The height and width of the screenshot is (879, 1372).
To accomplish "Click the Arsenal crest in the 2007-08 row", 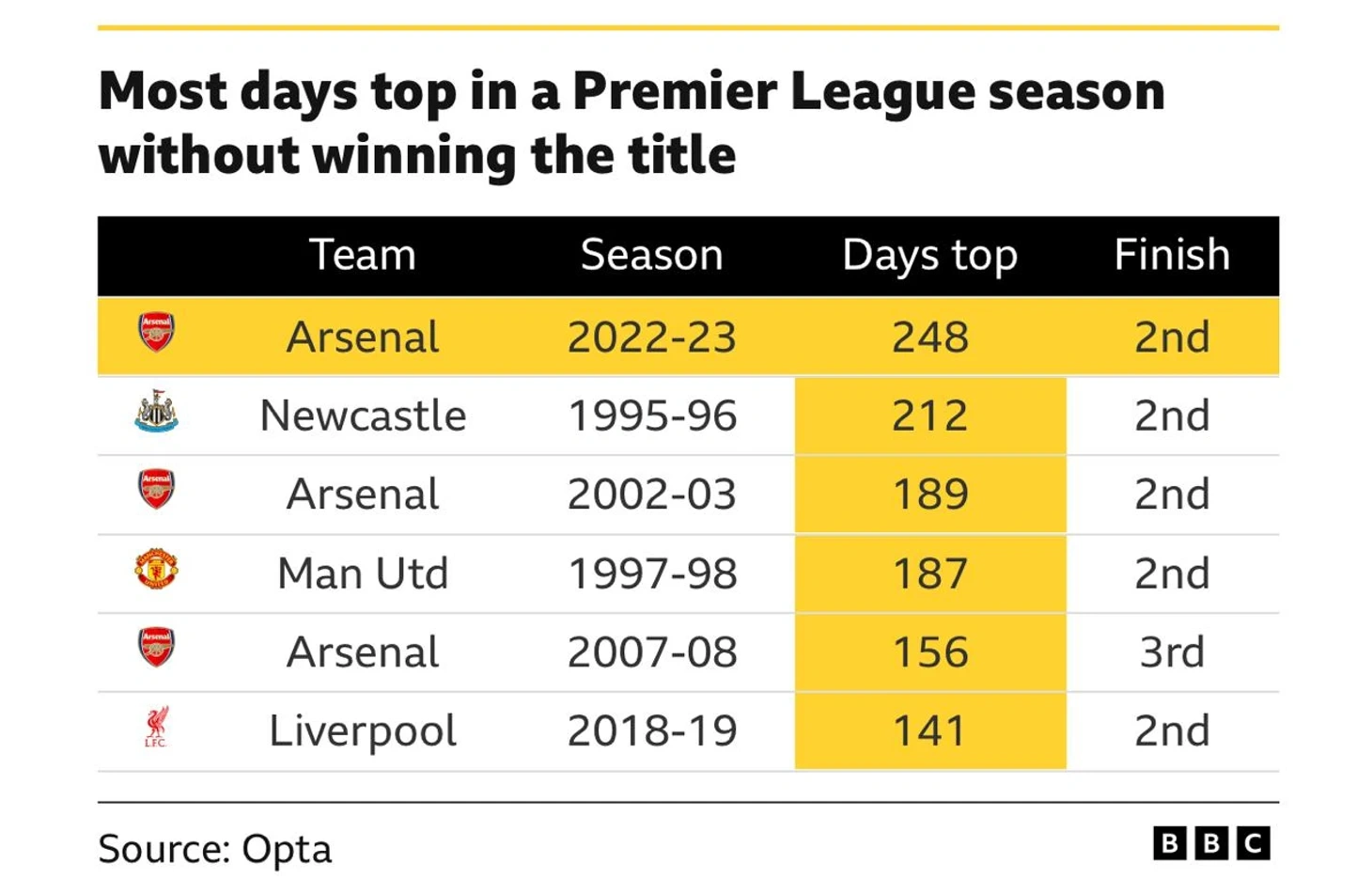I will tap(156, 648).
